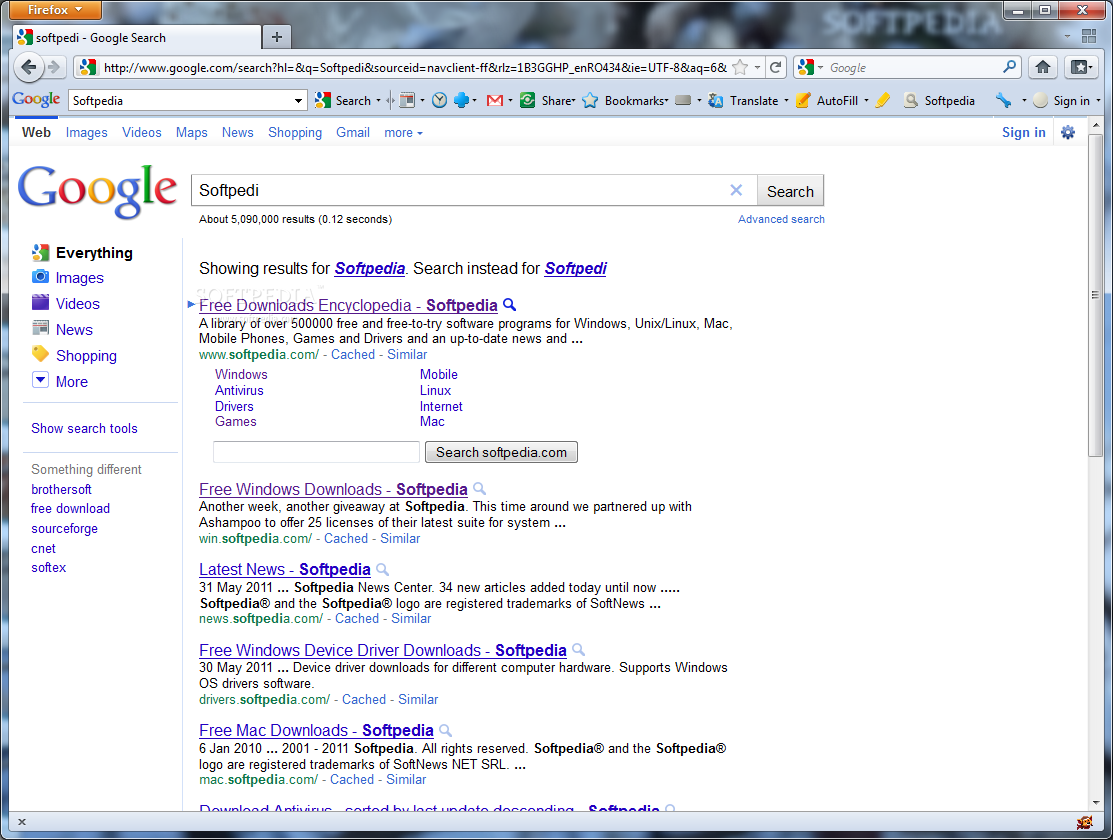Clear the search box with the X
The height and width of the screenshot is (840, 1113).
(736, 190)
